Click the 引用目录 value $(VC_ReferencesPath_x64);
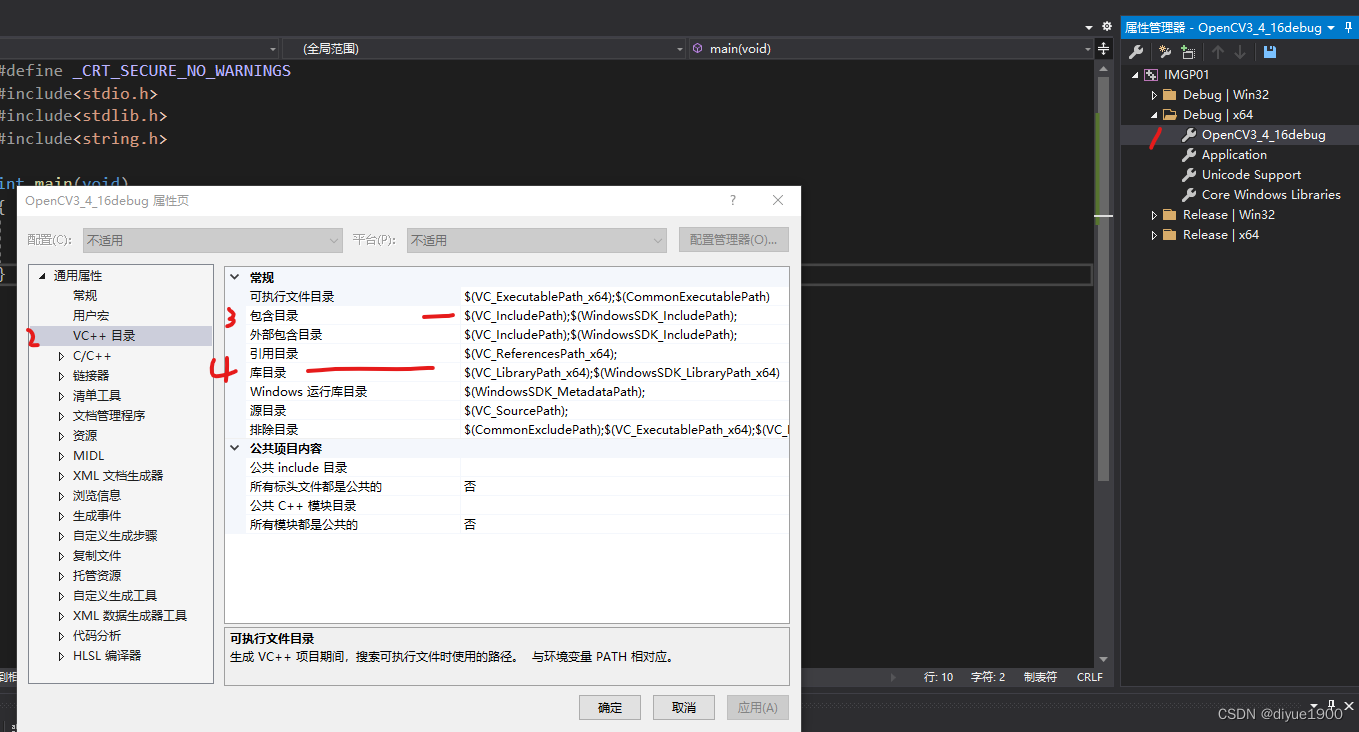The height and width of the screenshot is (732, 1359). pos(540,354)
